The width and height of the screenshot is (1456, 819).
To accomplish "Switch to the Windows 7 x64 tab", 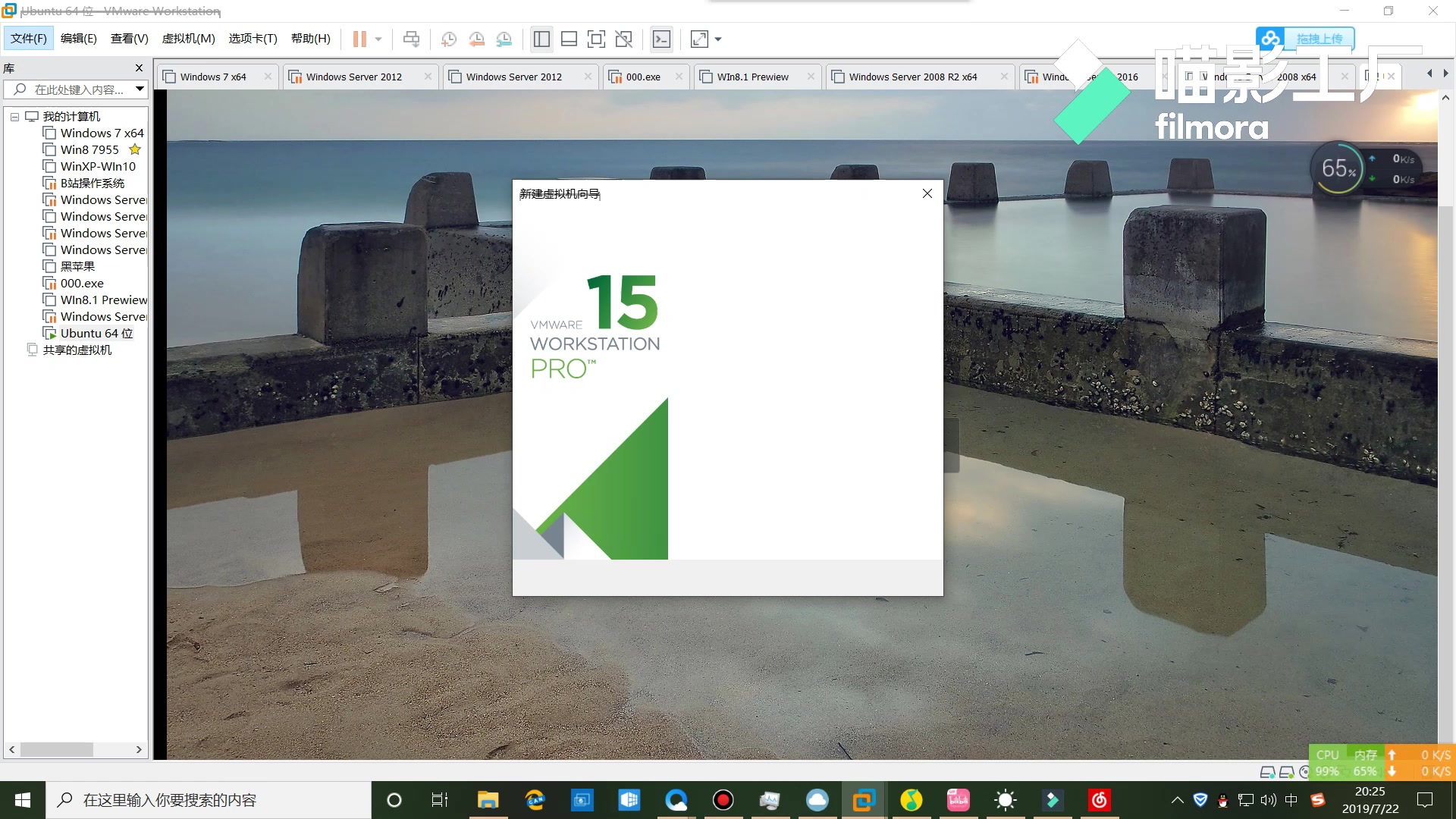I will coord(212,77).
